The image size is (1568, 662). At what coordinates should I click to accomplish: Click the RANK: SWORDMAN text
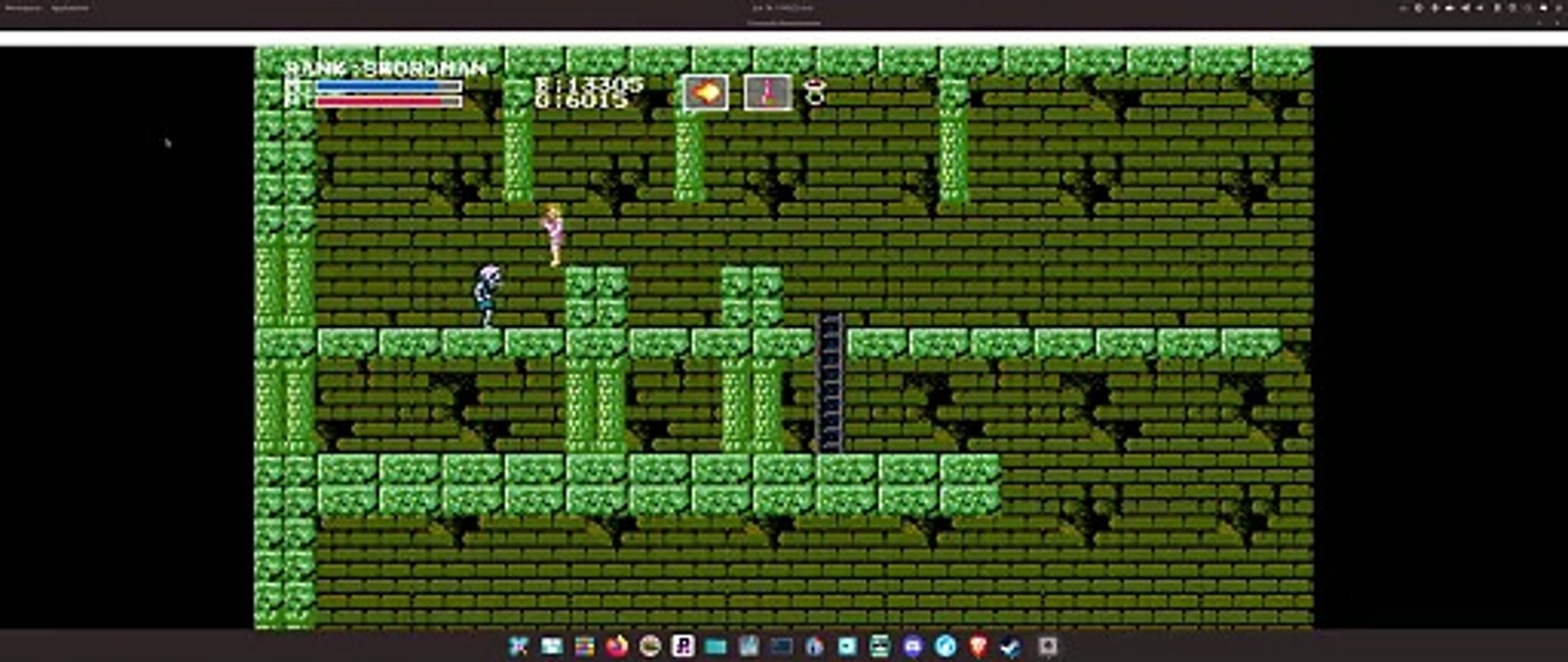[x=385, y=69]
